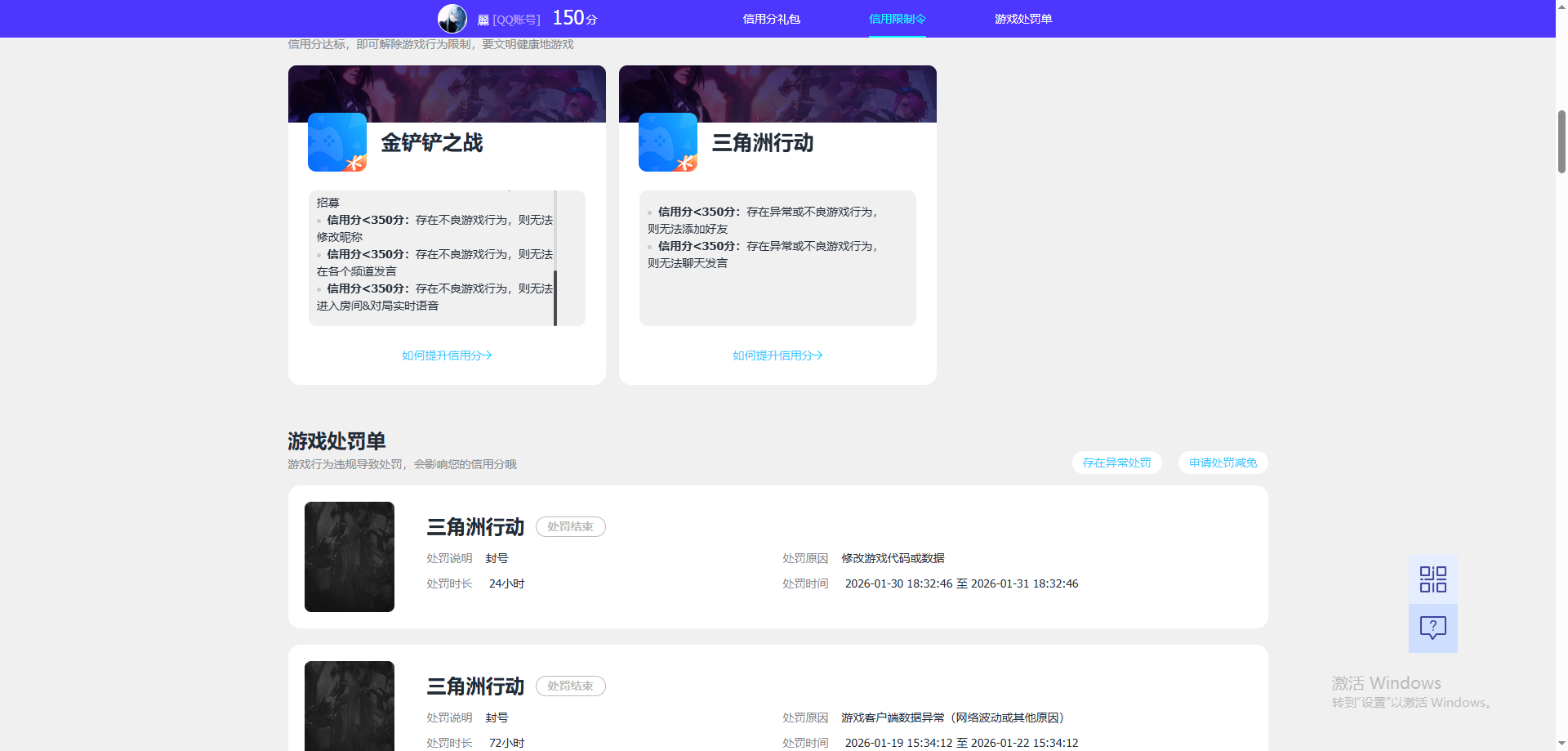Screen dimensions: 1568x751
Task: Click 如何提升信用分 under 金铲铲之战
Action: click(x=446, y=355)
